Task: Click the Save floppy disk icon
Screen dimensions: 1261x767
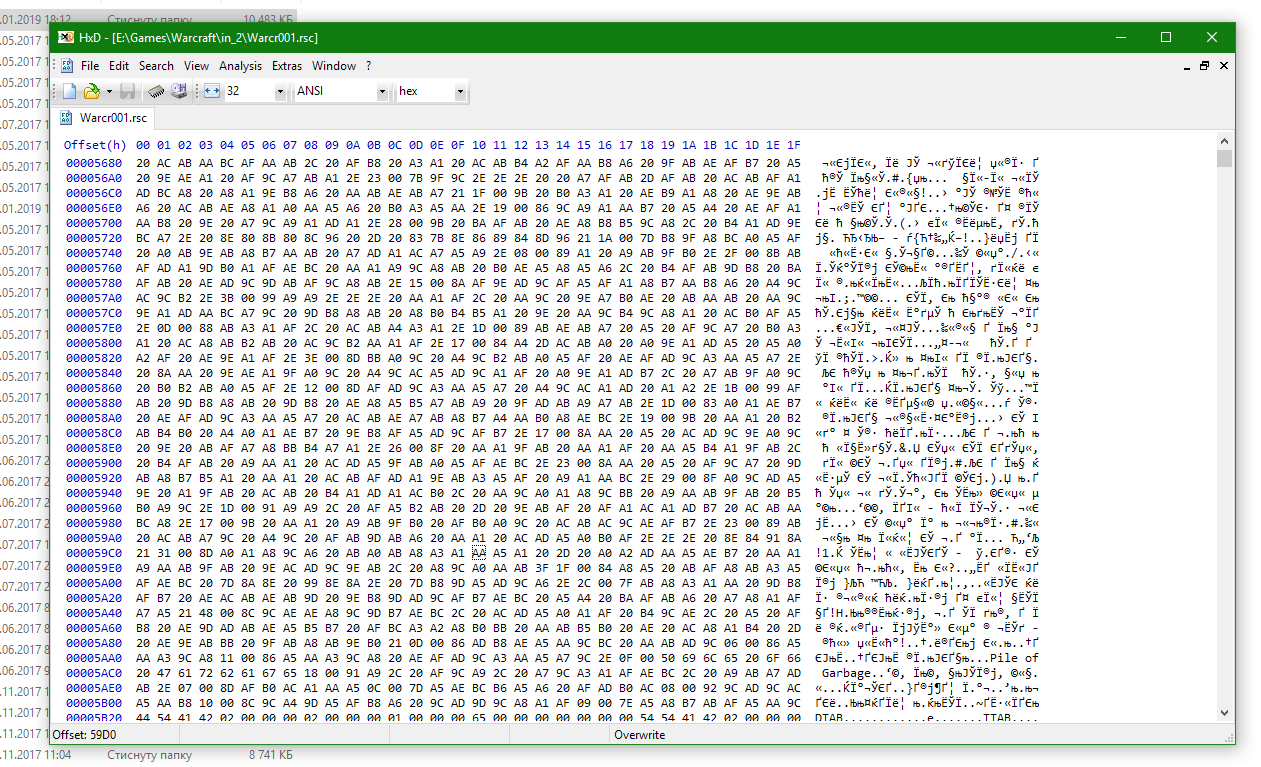Action: point(128,91)
